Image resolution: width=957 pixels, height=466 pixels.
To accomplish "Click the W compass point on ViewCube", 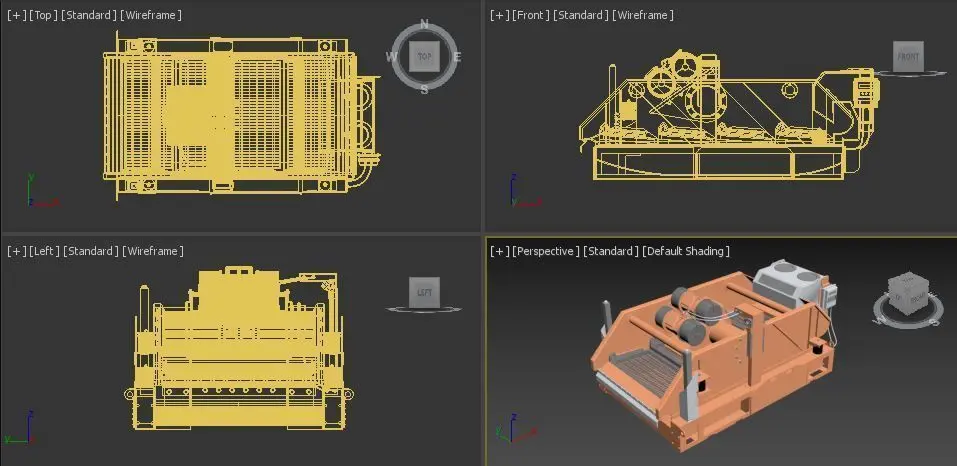I will 391,57.
